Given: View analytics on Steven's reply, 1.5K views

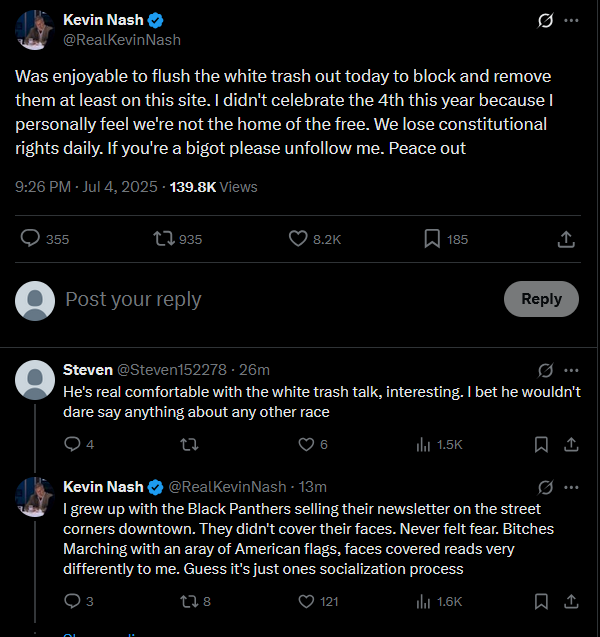Looking at the screenshot, I should [x=424, y=444].
